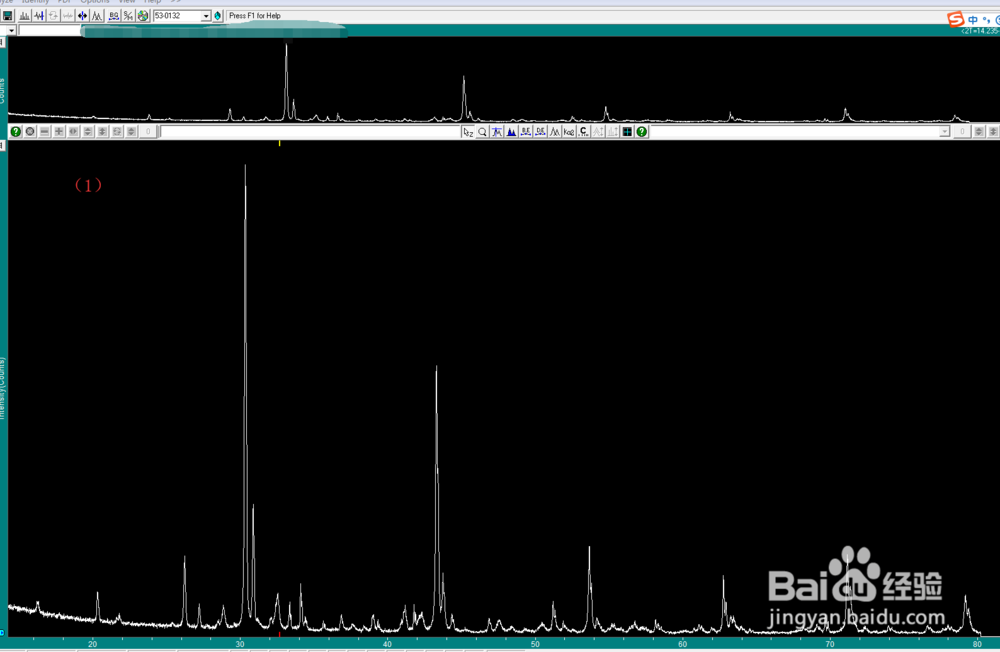Screen dimensions: 1000x652
Task: Click the histogram pattern icon in top toolbar
Action: (24, 16)
